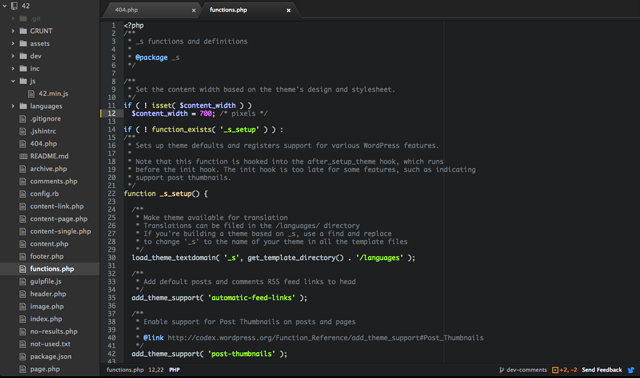
Task: Expand the GRUNT folder arrow
Action: [13, 31]
